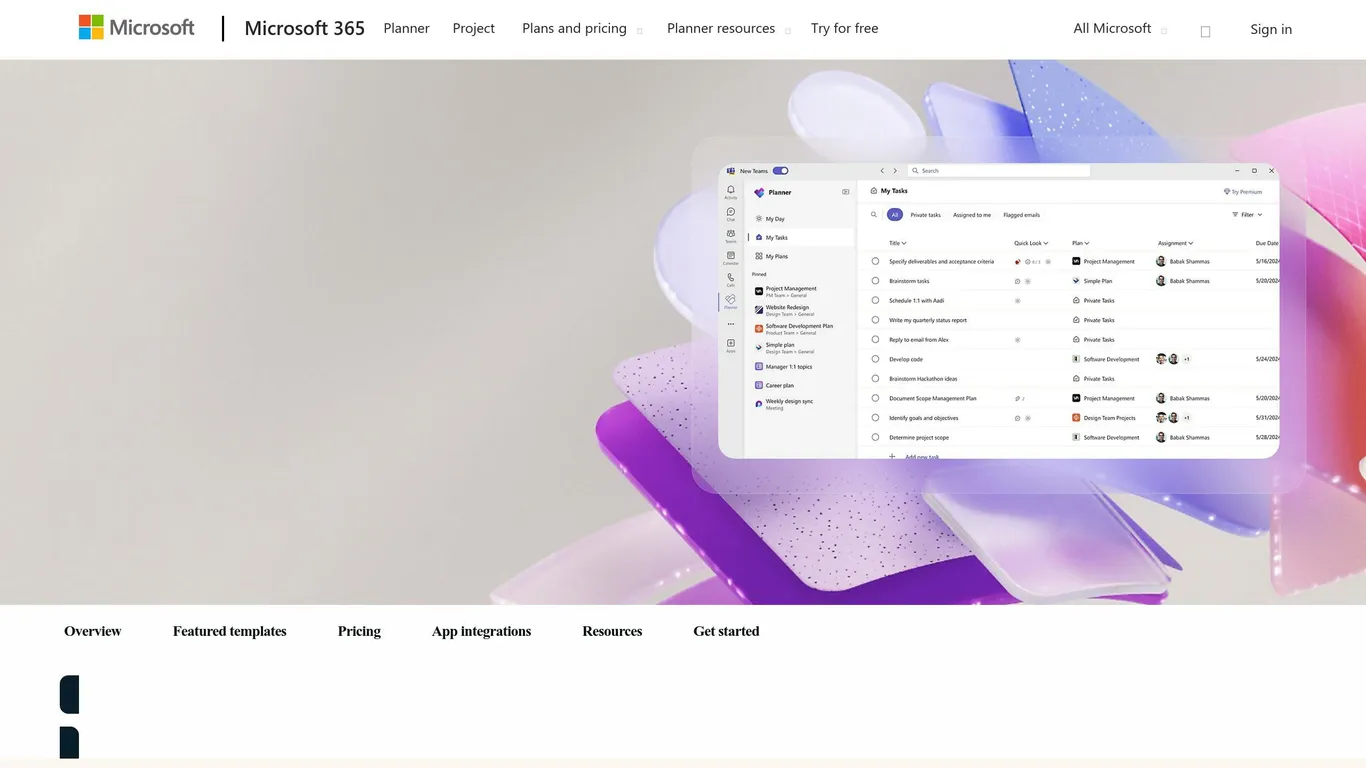
Task: Open the Apps icon in the Teams rail
Action: click(731, 345)
